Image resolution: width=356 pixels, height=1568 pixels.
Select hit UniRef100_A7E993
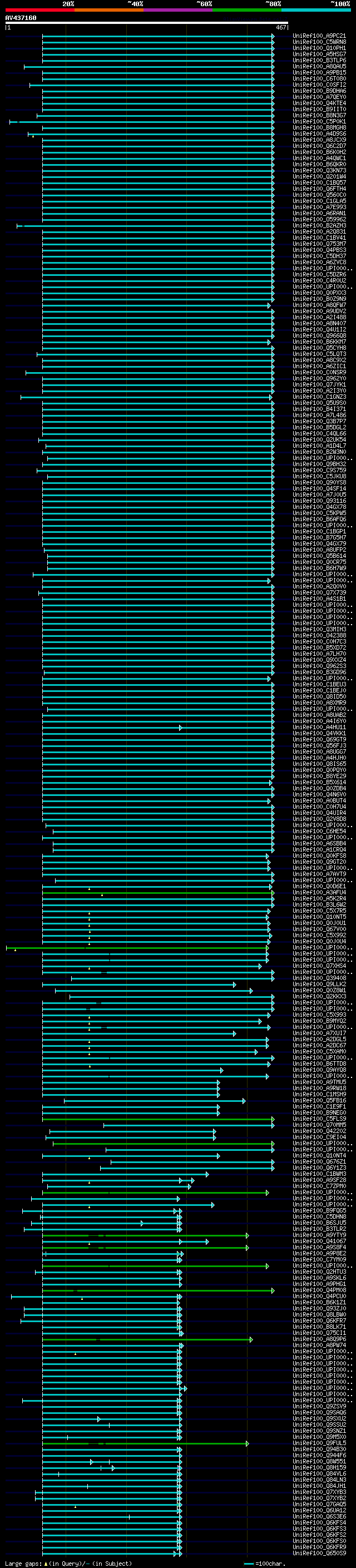click(319, 207)
